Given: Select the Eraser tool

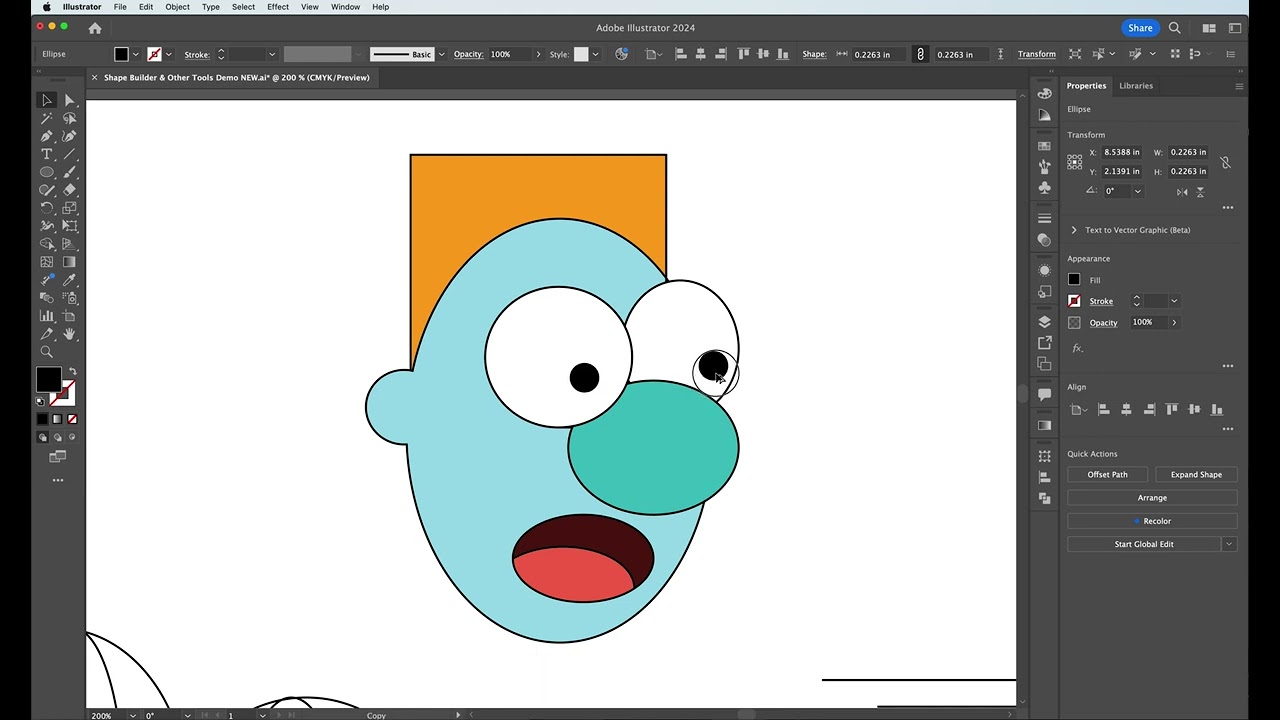Looking at the screenshot, I should (70, 190).
